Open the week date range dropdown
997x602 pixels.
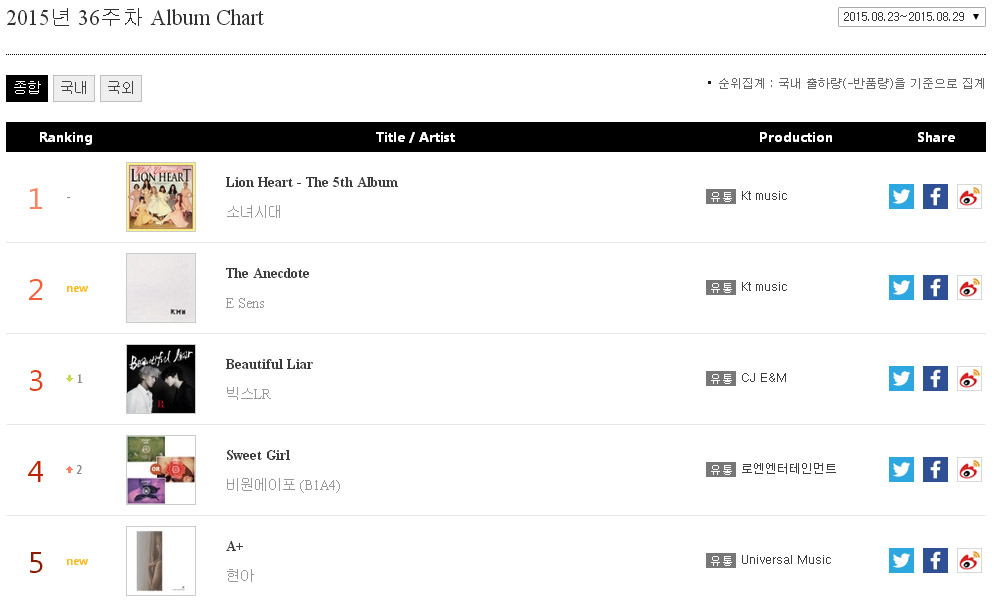tap(912, 17)
